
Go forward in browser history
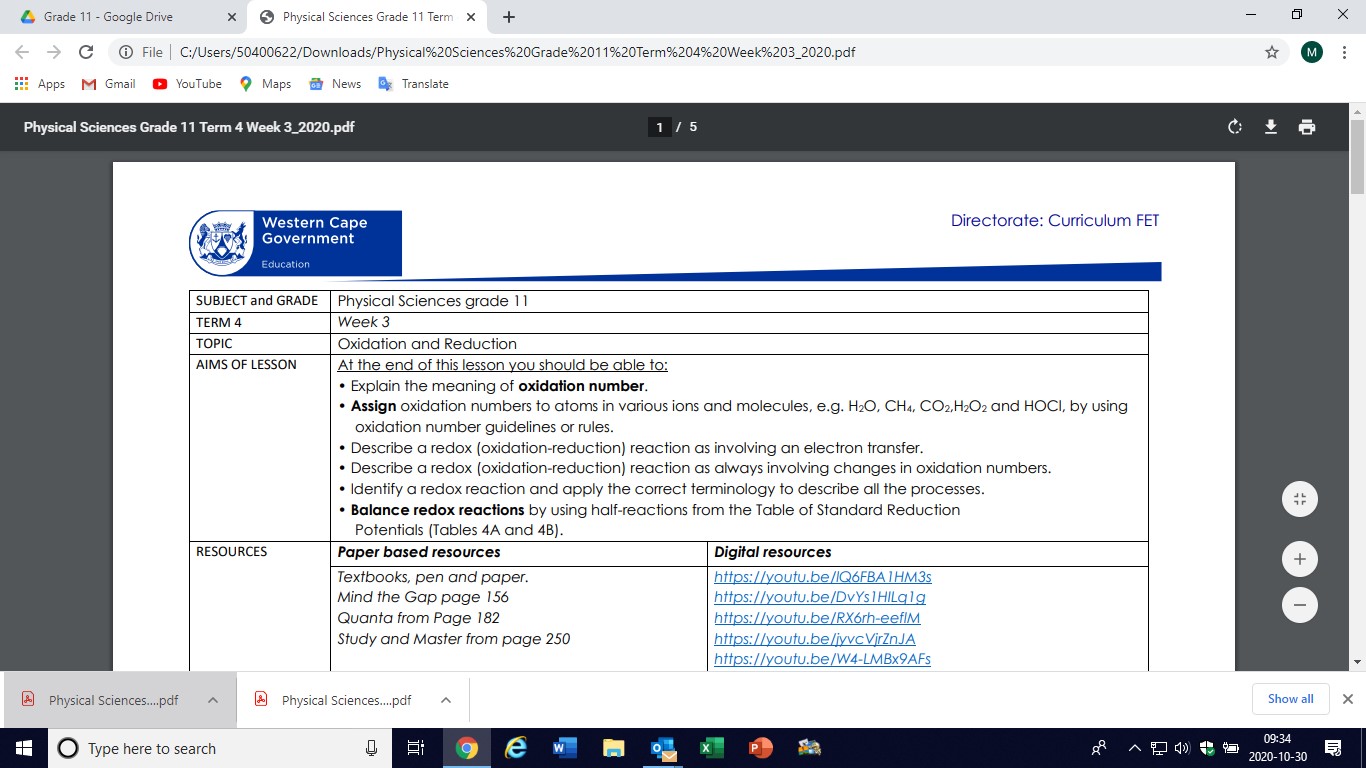click(54, 52)
